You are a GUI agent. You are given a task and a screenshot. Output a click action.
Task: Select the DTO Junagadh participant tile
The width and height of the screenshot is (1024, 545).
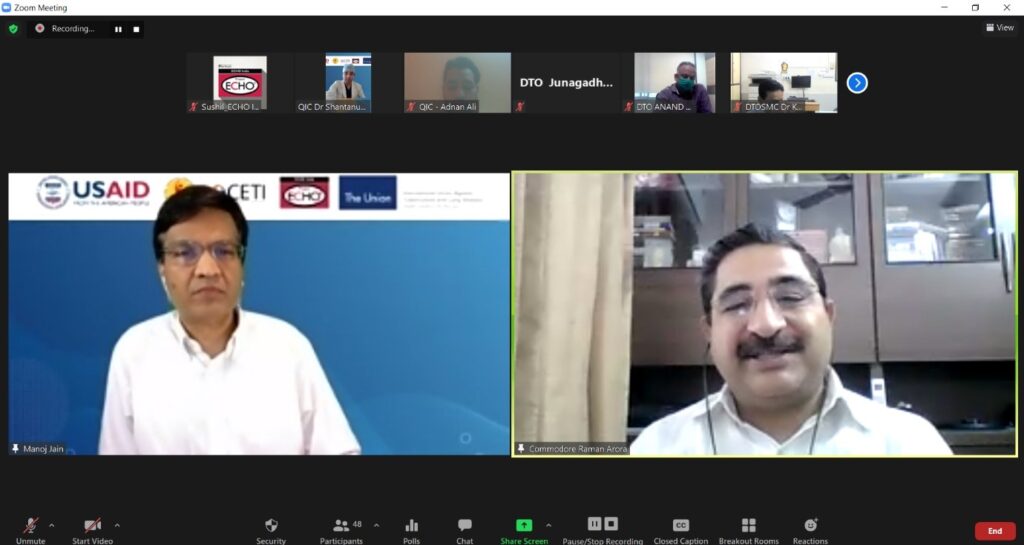click(566, 83)
